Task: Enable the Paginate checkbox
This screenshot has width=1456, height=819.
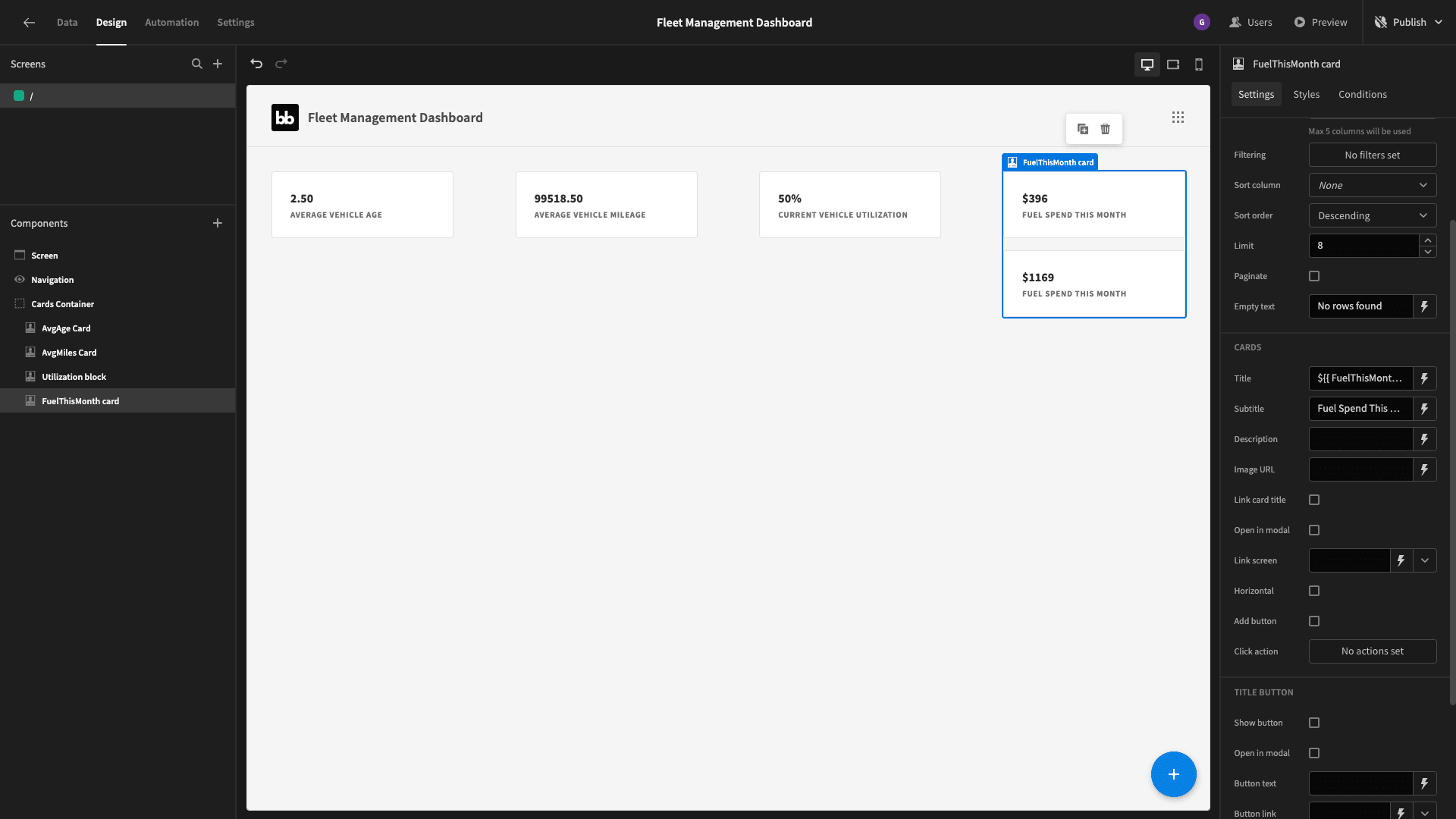Action: click(1314, 276)
